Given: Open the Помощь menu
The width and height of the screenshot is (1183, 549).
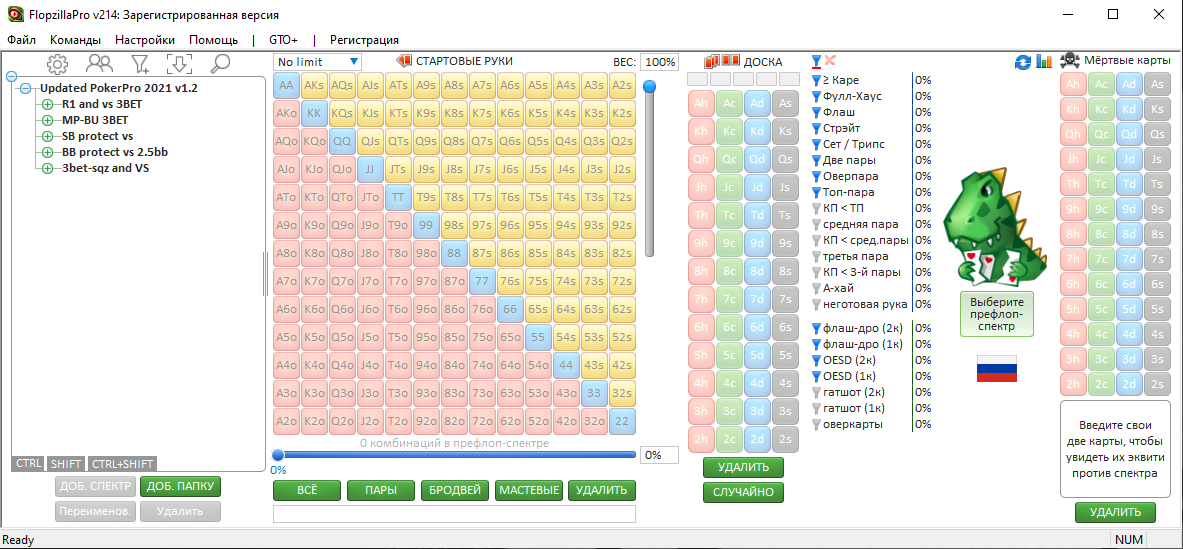Looking at the screenshot, I should coord(214,40).
